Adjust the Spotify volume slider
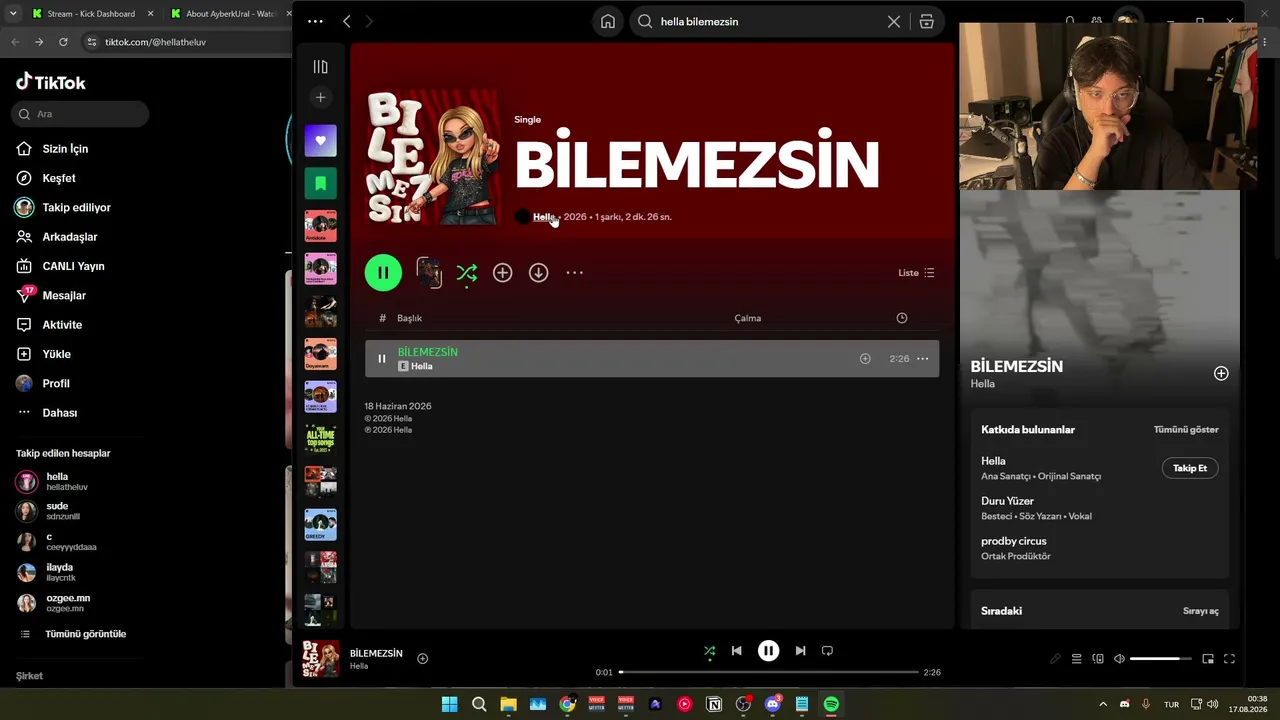 coord(1162,659)
